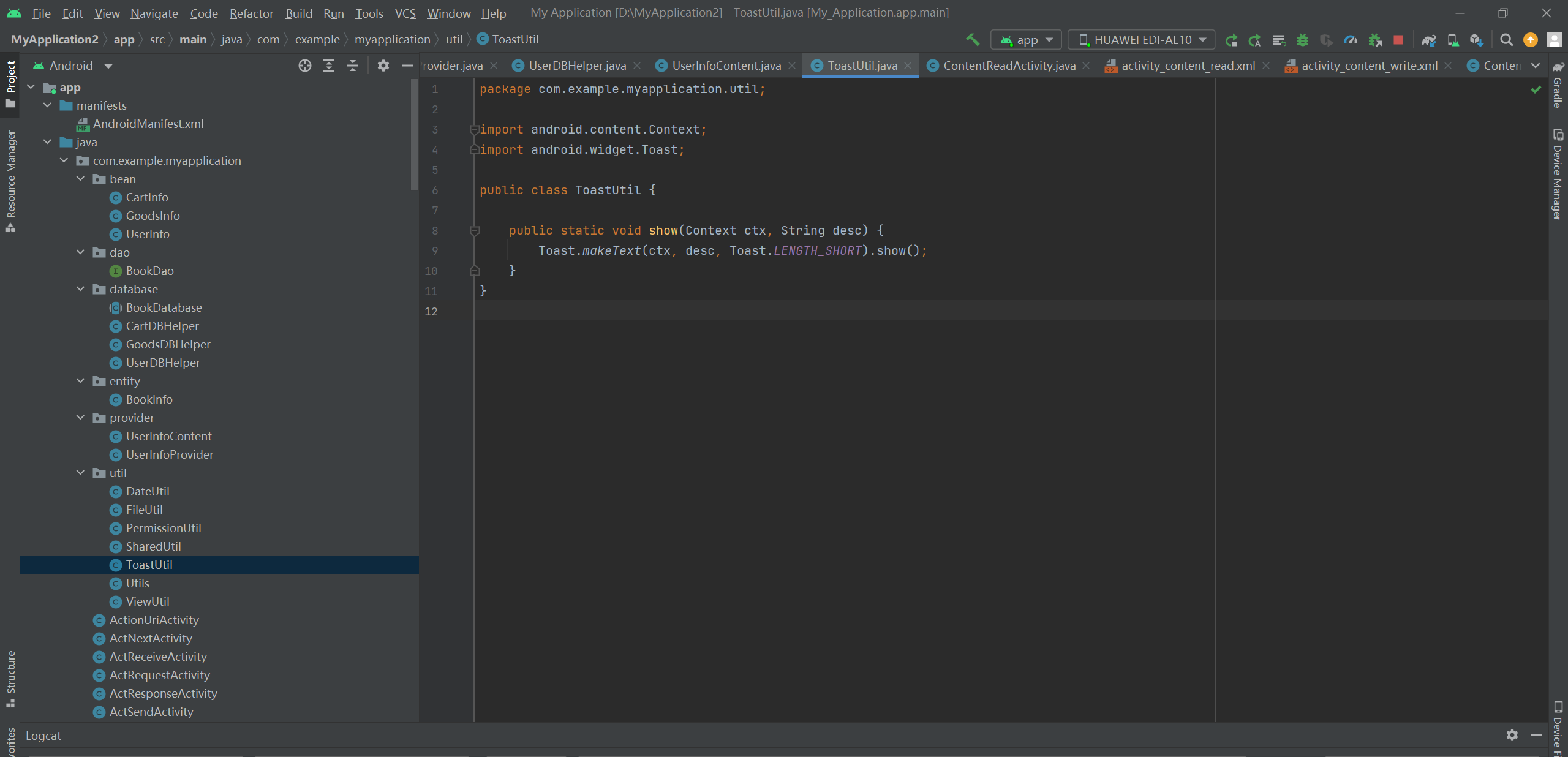Image resolution: width=1568 pixels, height=757 pixels.
Task: Switch to ContentReadActivity.java tab
Action: [x=1008, y=66]
